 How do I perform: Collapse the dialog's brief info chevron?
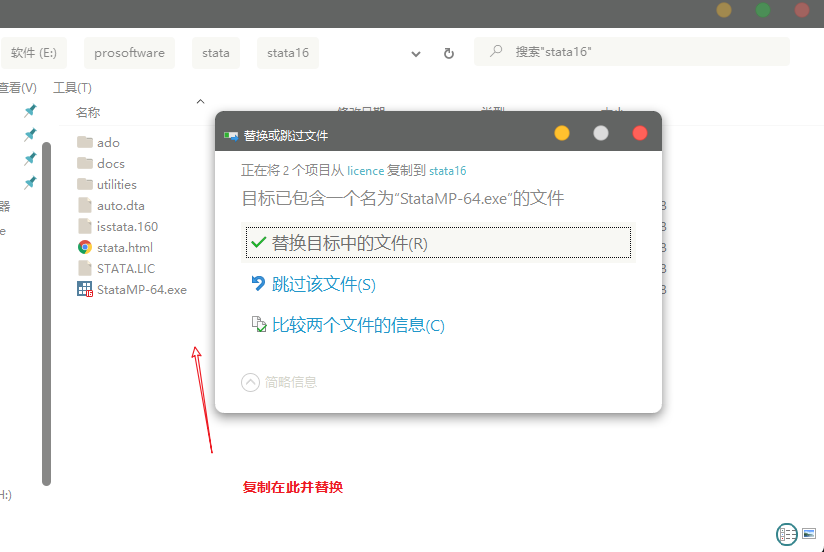pos(250,382)
